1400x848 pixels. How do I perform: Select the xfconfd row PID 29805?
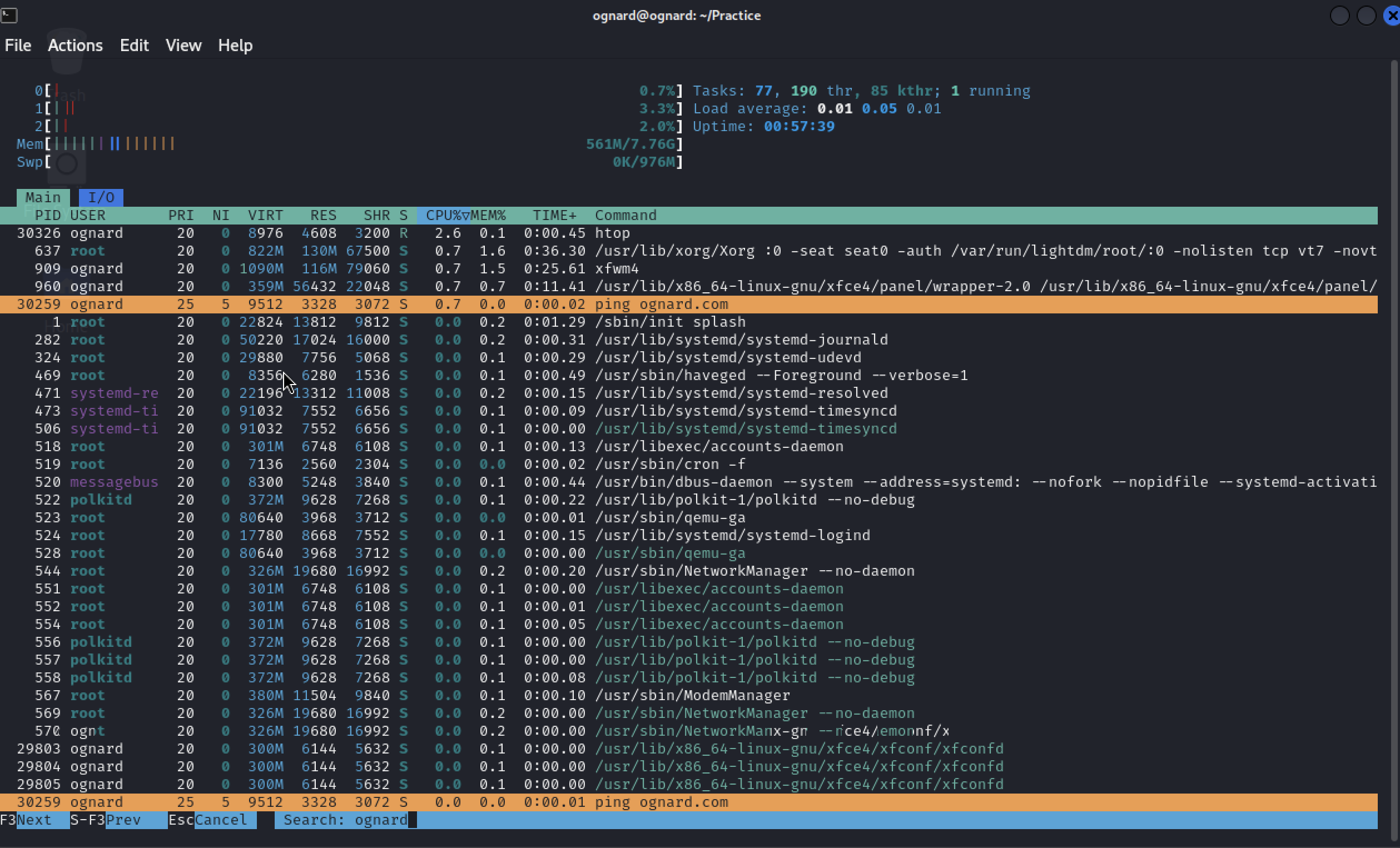click(689, 785)
